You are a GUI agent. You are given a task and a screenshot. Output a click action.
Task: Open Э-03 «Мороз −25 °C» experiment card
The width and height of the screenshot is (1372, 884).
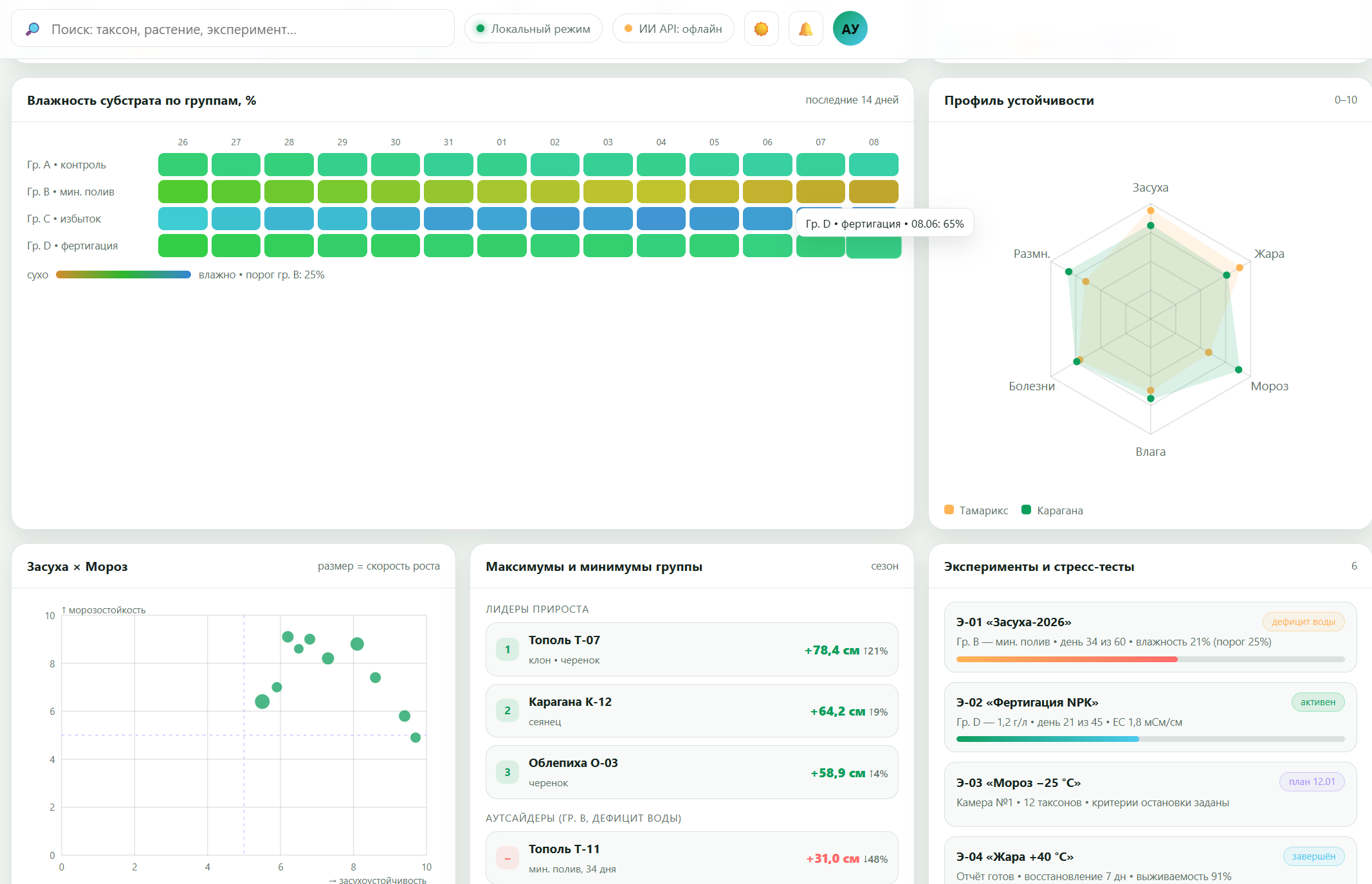click(x=1150, y=795)
